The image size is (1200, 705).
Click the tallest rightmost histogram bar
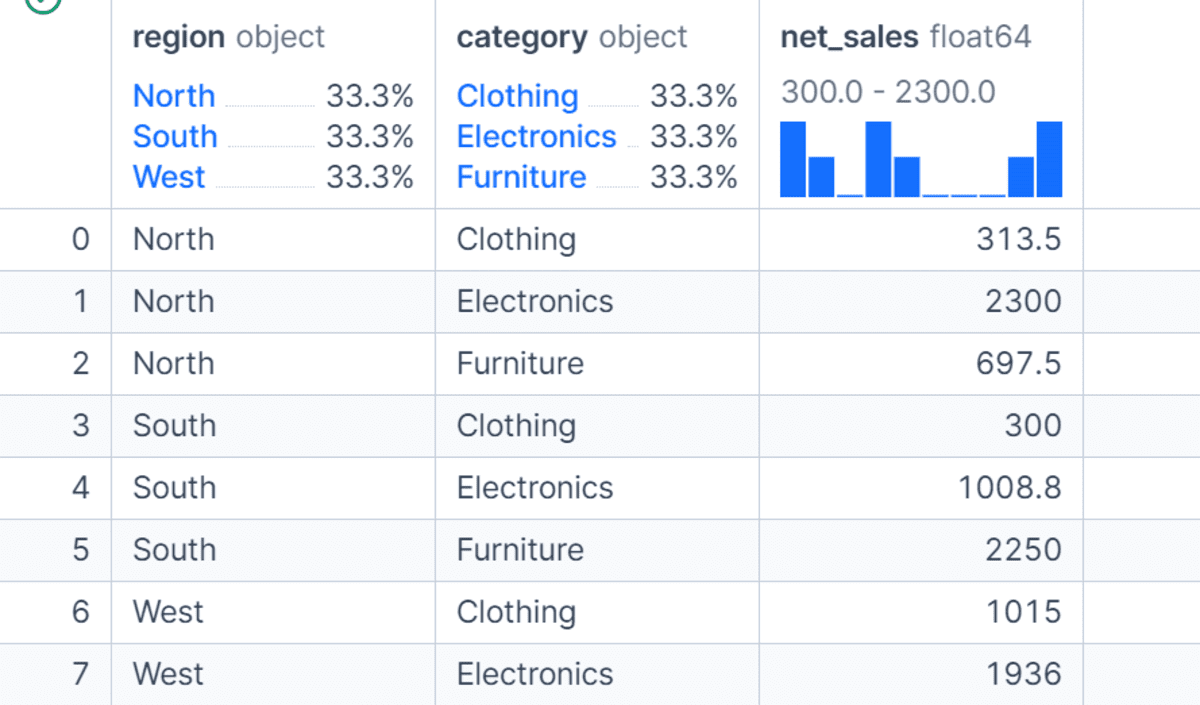[1050, 159]
